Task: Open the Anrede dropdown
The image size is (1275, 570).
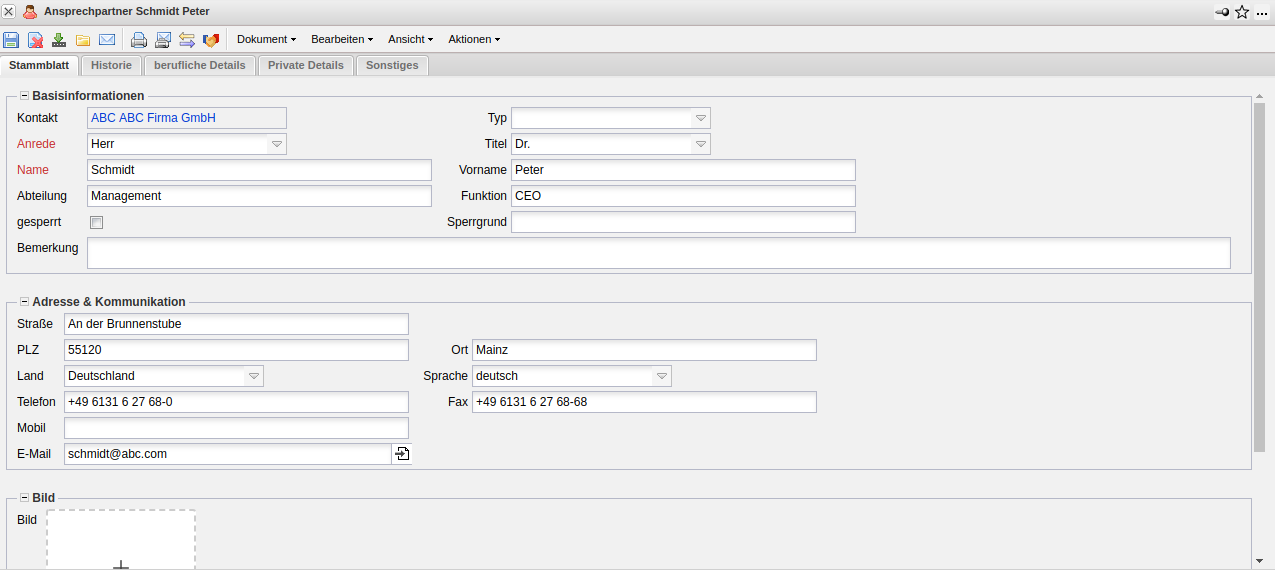Action: (276, 144)
